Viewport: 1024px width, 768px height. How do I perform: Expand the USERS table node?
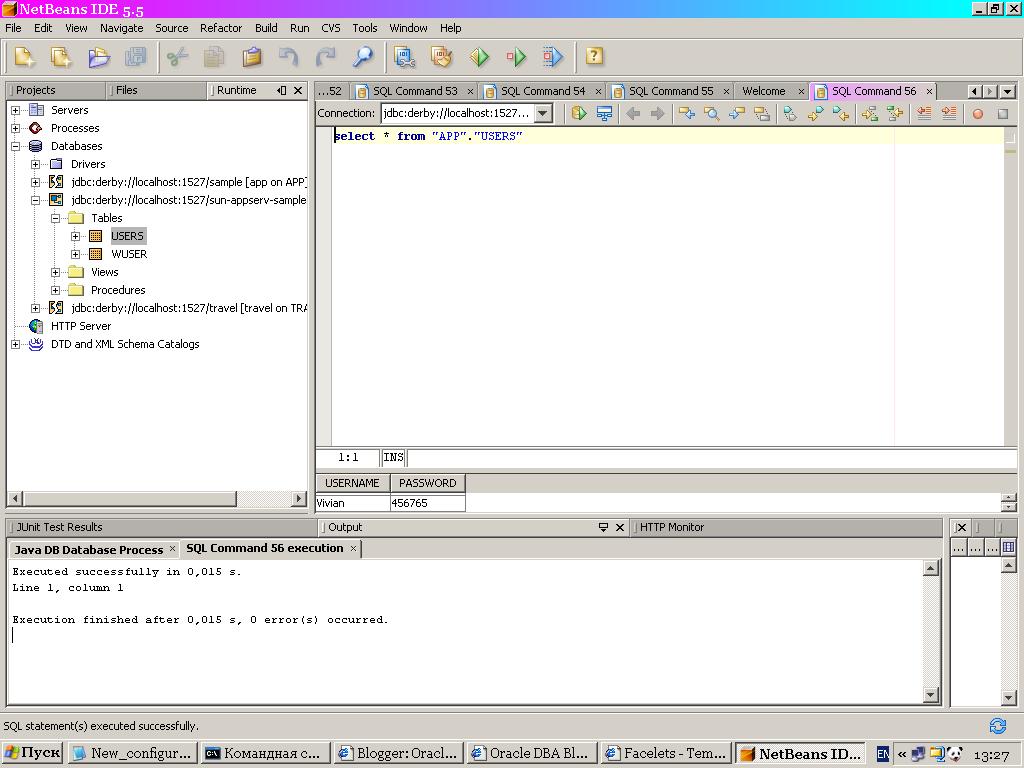coord(76,236)
